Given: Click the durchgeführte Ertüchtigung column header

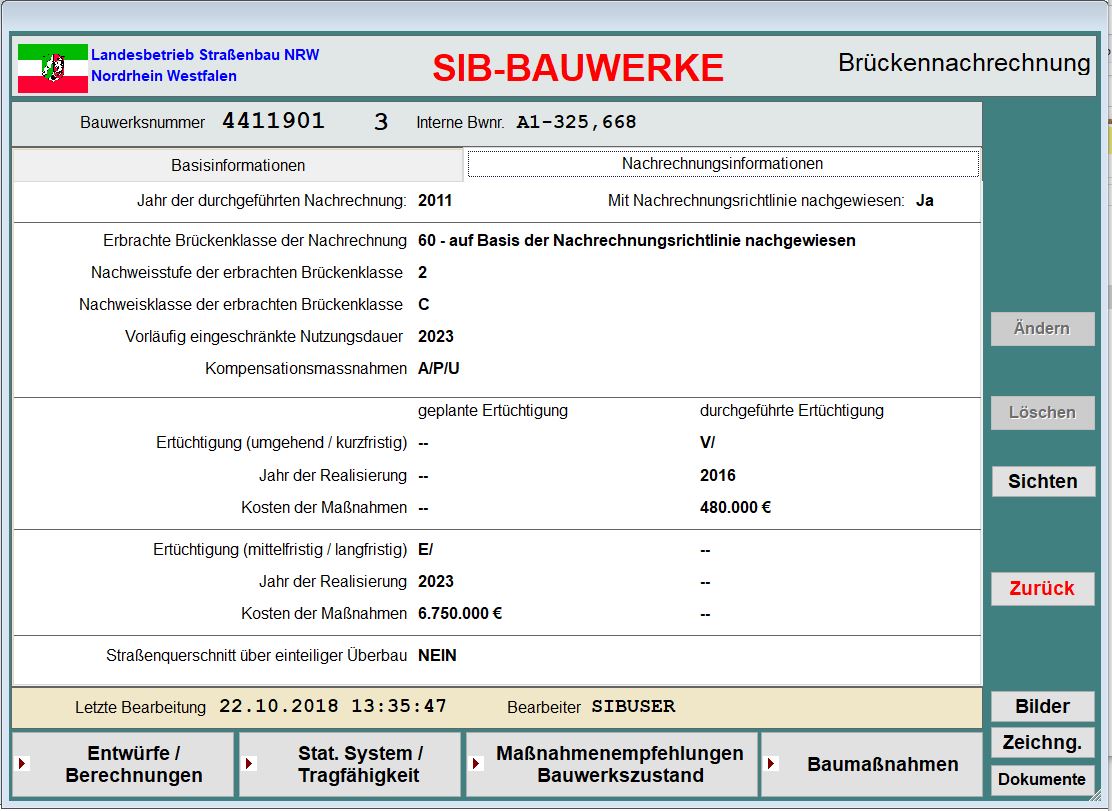Looking at the screenshot, I should coord(791,411).
